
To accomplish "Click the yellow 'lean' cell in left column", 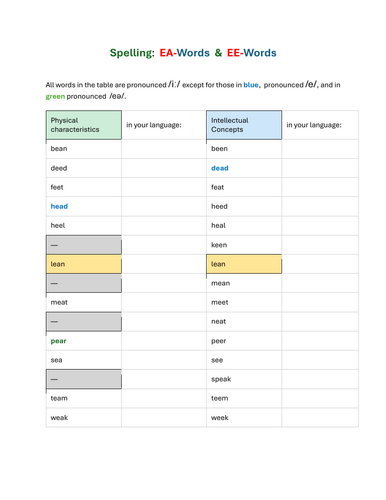I will click(x=84, y=264).
